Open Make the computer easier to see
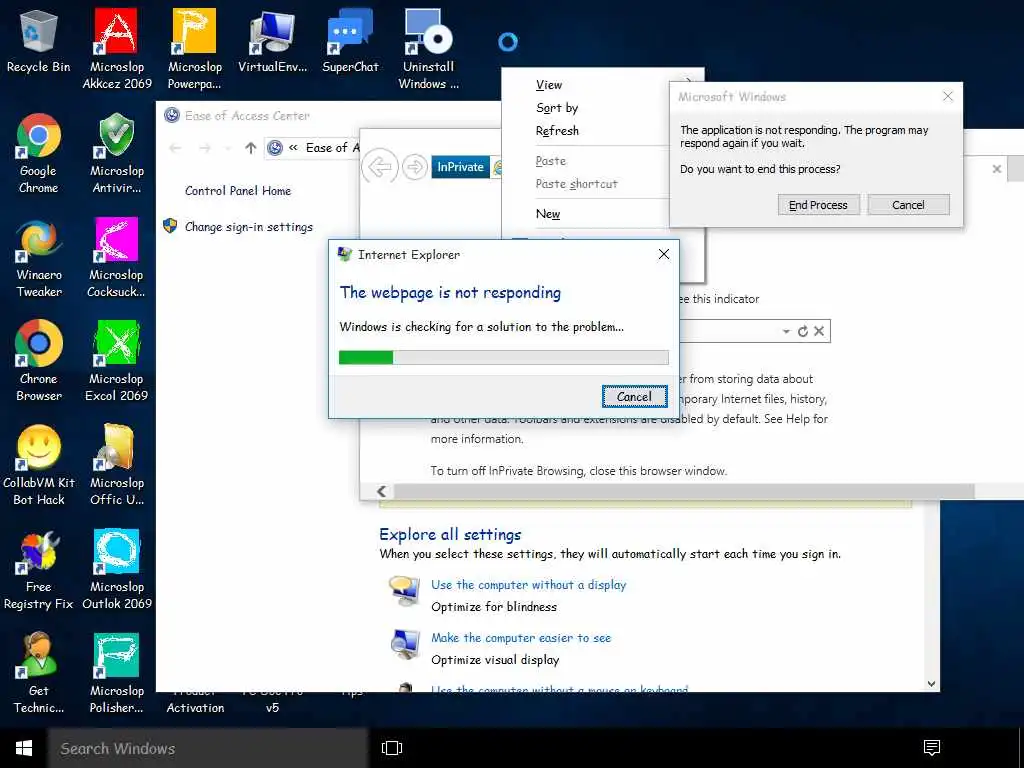Viewport: 1024px width, 768px height. coord(521,637)
